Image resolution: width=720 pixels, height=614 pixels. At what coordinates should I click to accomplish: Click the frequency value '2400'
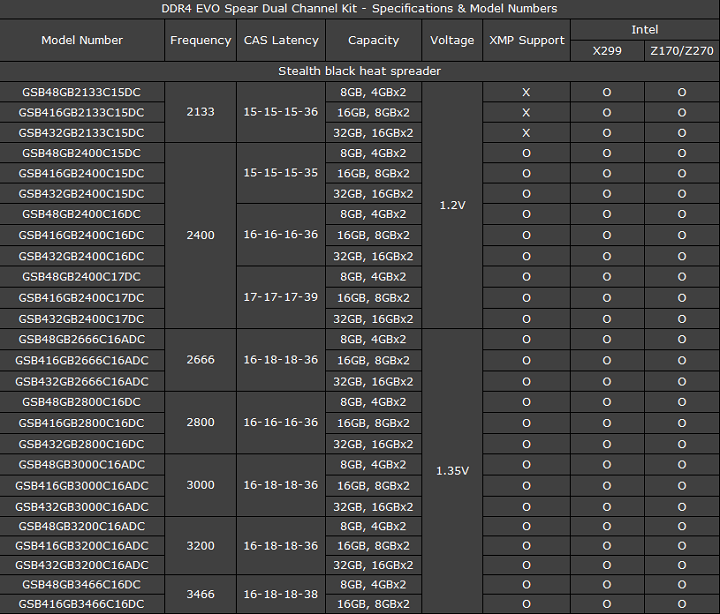201,235
